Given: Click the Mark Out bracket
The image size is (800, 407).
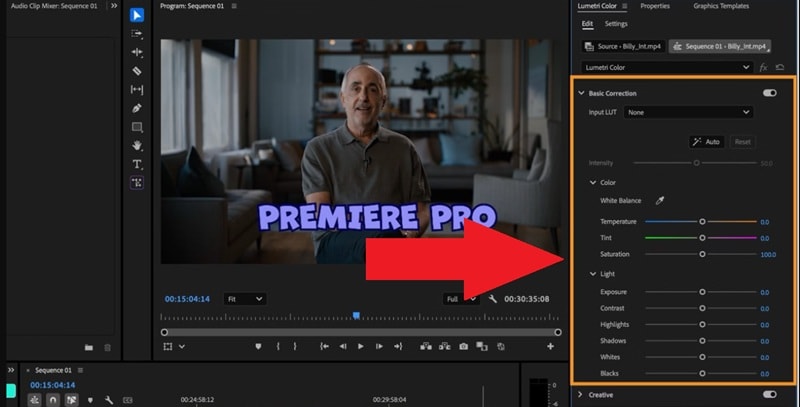Looking at the screenshot, I should point(295,346).
